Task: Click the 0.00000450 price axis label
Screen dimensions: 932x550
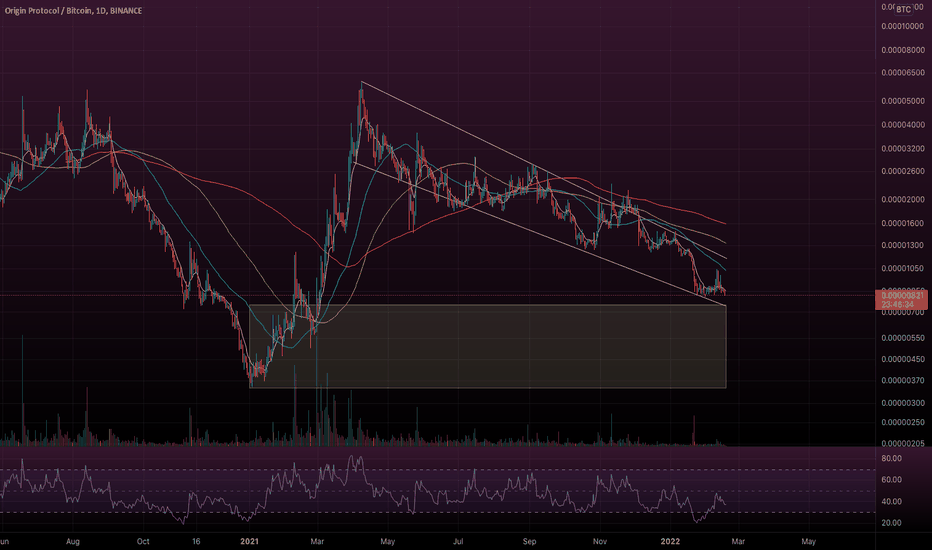Action: coord(903,360)
